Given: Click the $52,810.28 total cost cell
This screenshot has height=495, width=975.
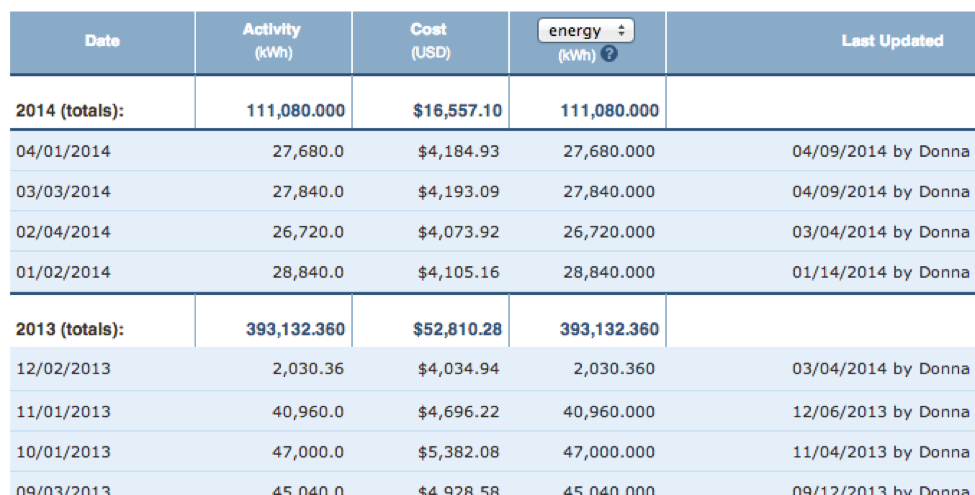Looking at the screenshot, I should pos(457,329).
